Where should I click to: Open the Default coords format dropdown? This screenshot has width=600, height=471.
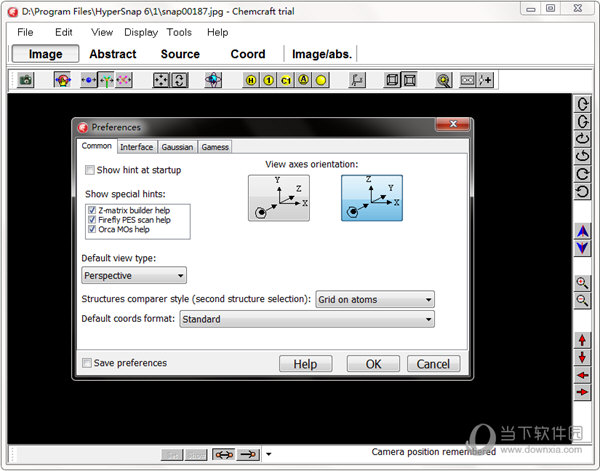[x=306, y=319]
